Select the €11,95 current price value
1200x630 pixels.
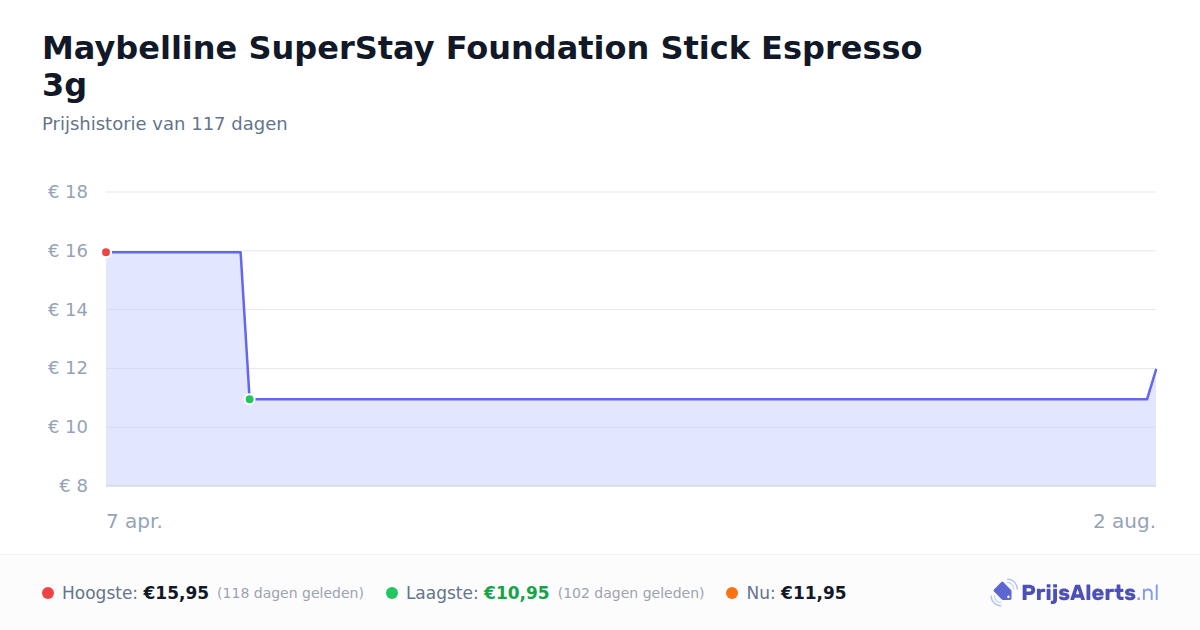point(813,593)
